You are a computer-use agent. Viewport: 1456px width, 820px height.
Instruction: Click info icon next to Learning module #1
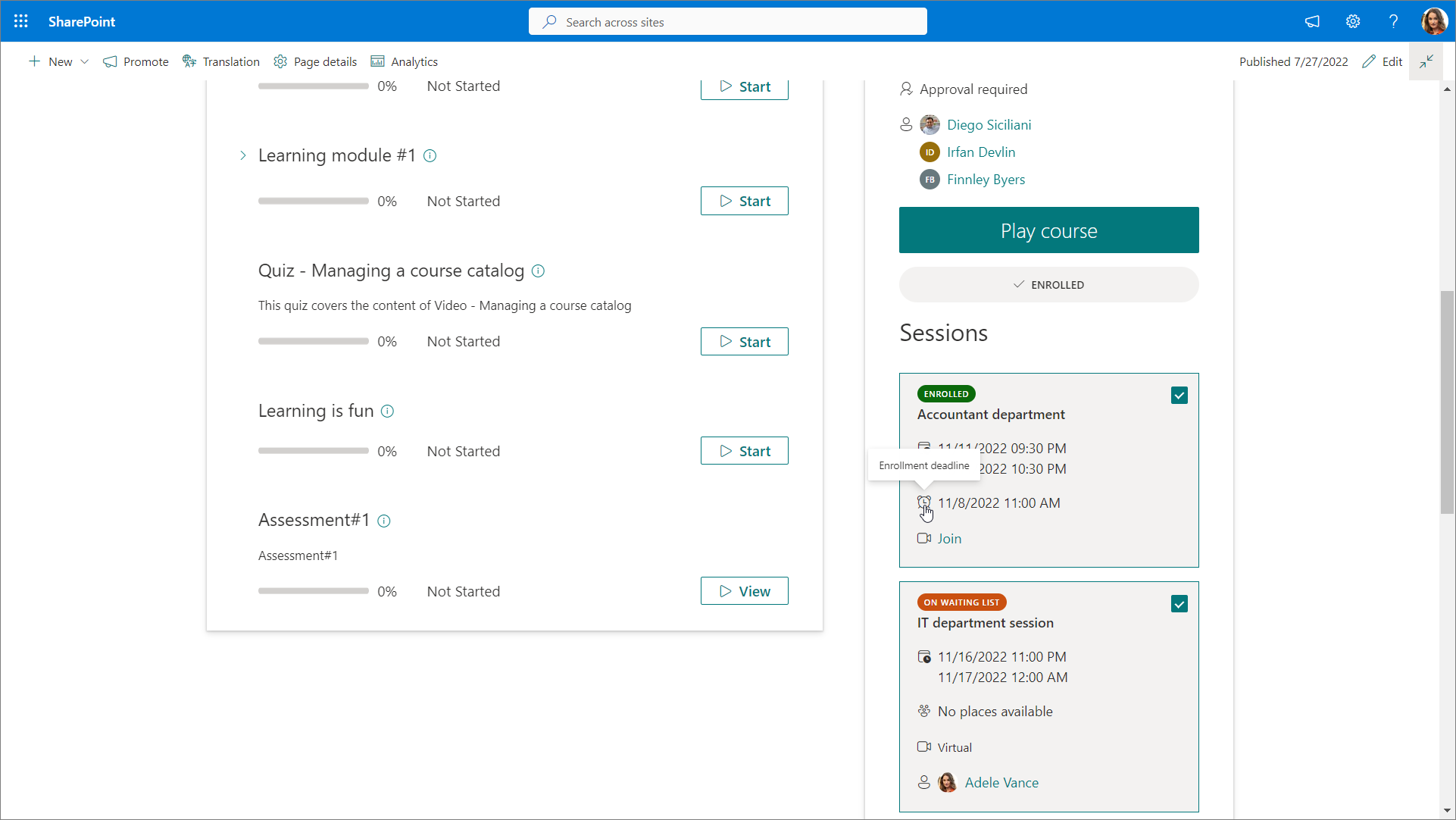tap(430, 156)
